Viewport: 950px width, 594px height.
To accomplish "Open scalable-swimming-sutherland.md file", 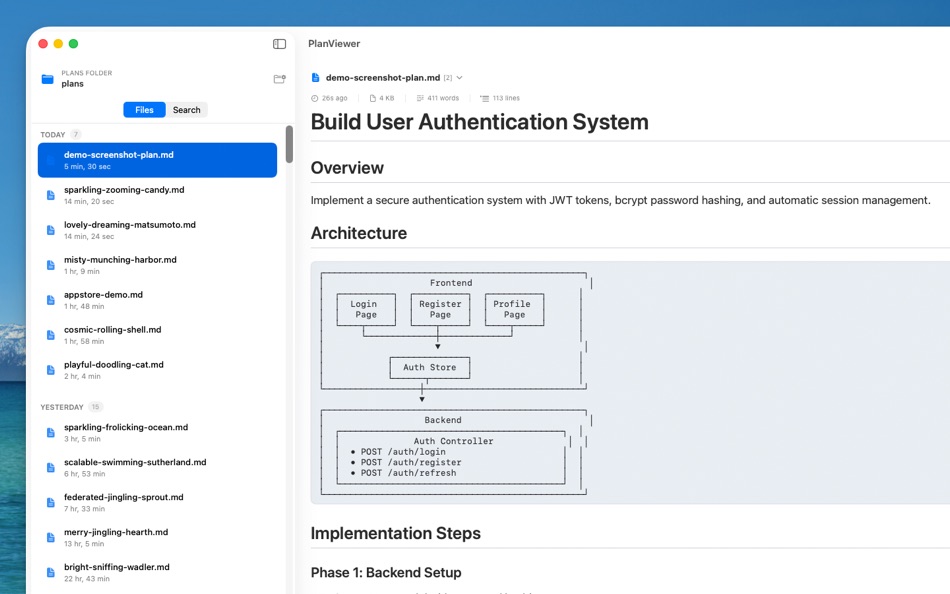I will 158,467.
